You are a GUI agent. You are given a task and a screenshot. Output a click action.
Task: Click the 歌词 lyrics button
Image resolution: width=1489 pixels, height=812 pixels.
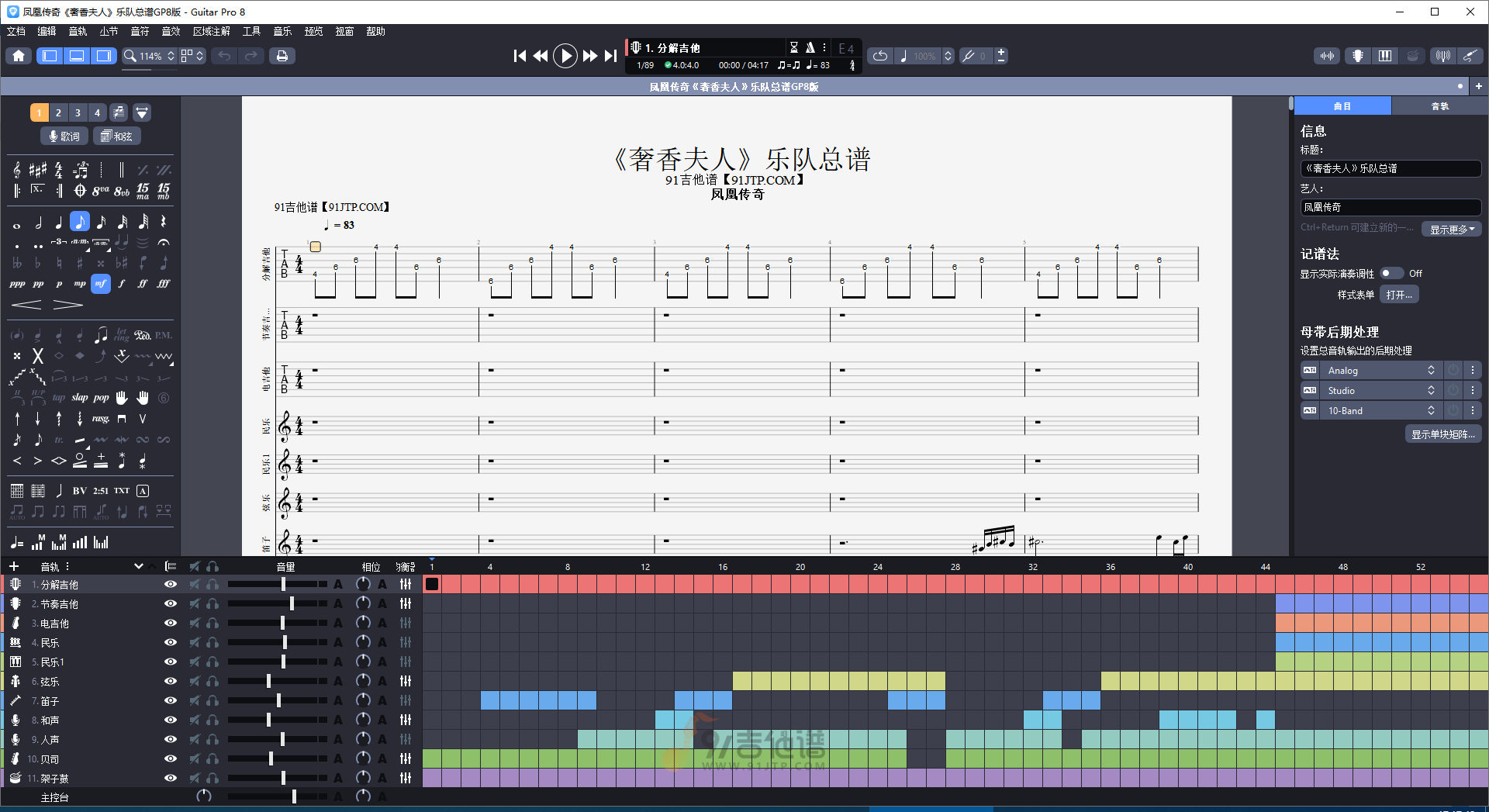64,136
